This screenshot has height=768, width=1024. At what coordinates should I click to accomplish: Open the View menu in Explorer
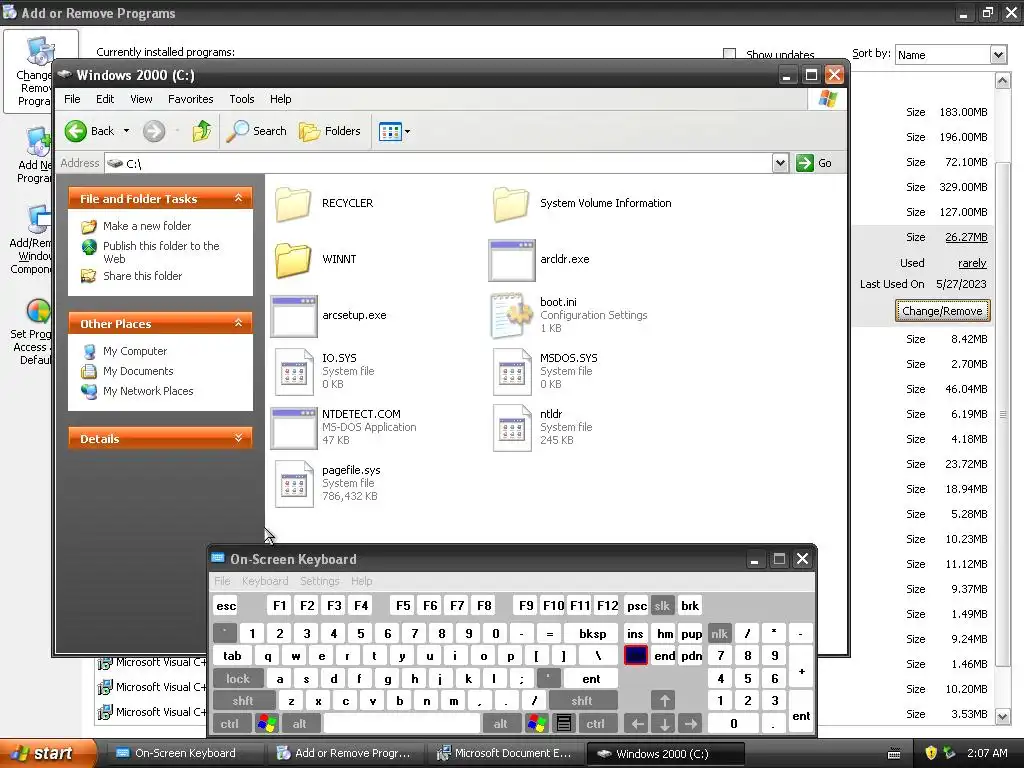point(141,99)
